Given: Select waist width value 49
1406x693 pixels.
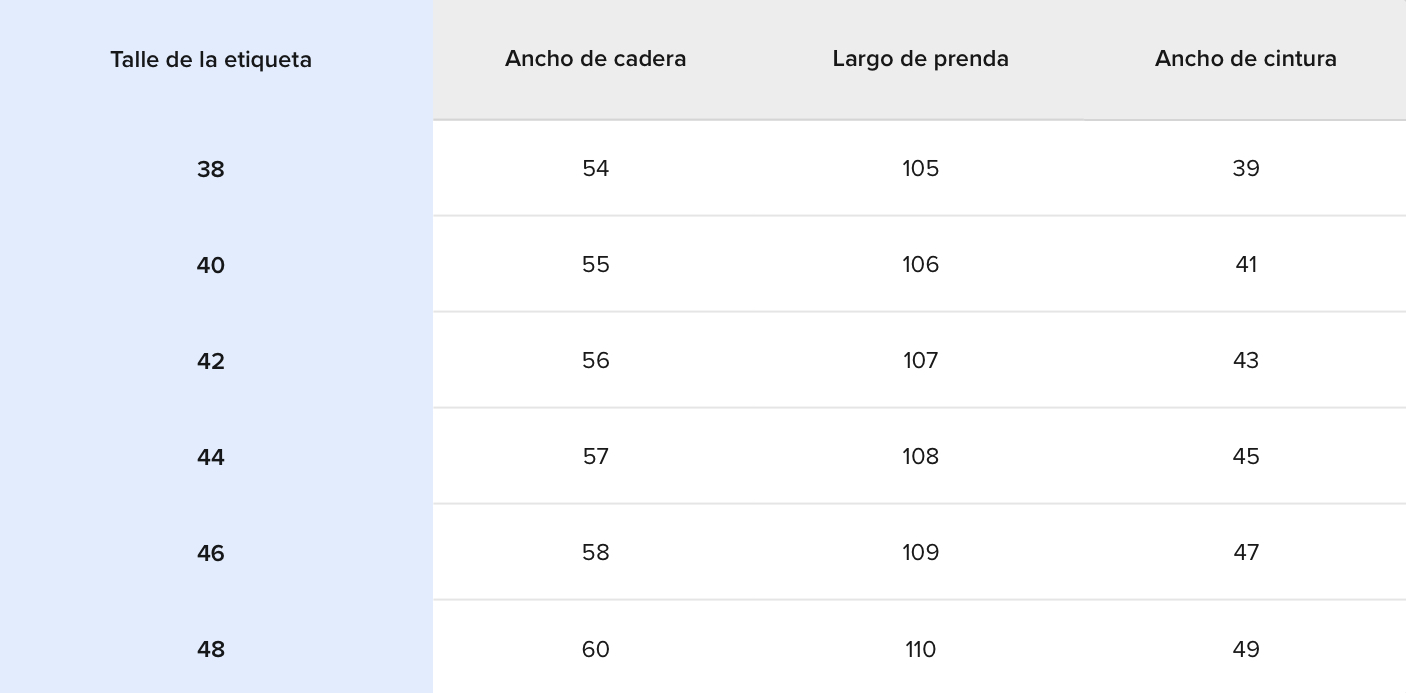Looking at the screenshot, I should (x=1245, y=650).
